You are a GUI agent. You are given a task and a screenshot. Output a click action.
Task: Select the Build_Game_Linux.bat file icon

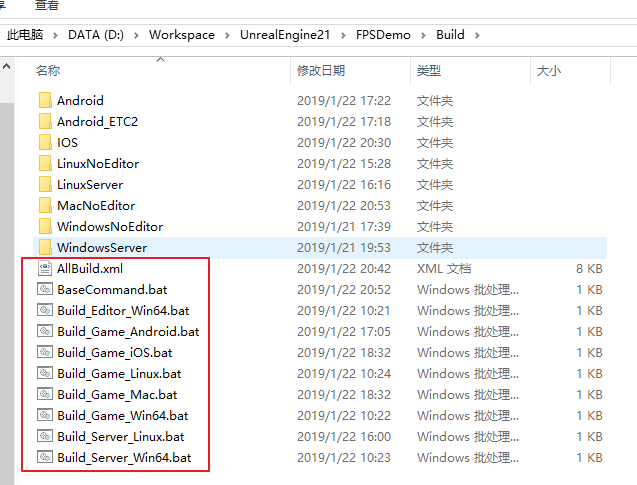click(x=45, y=373)
